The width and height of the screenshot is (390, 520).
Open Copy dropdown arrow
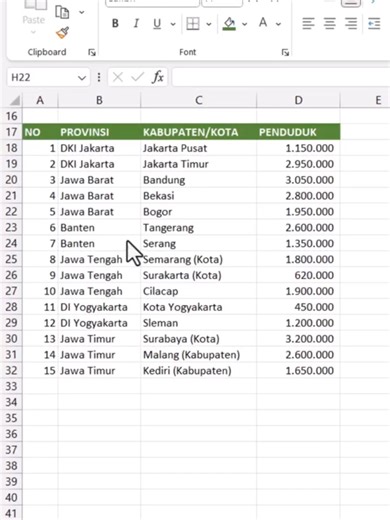pos(82,12)
